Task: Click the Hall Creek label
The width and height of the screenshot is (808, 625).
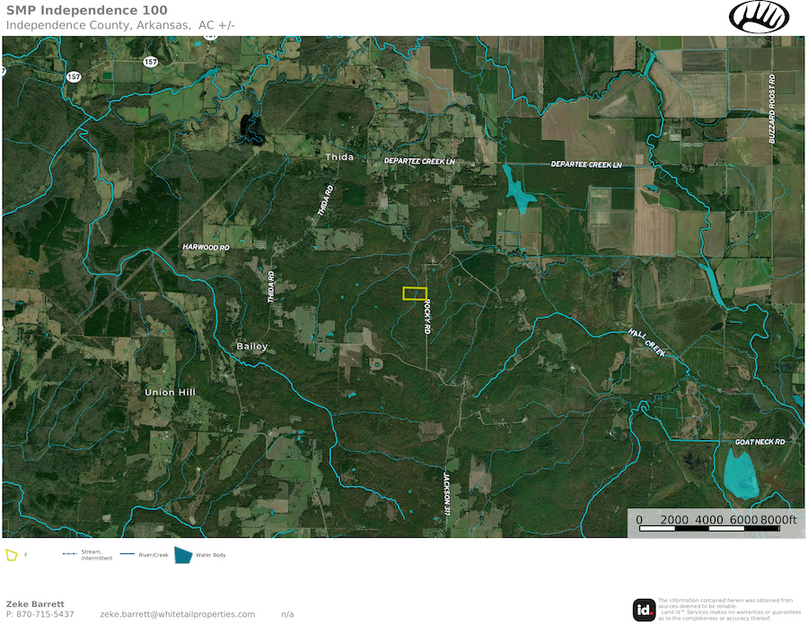Action: point(646,342)
